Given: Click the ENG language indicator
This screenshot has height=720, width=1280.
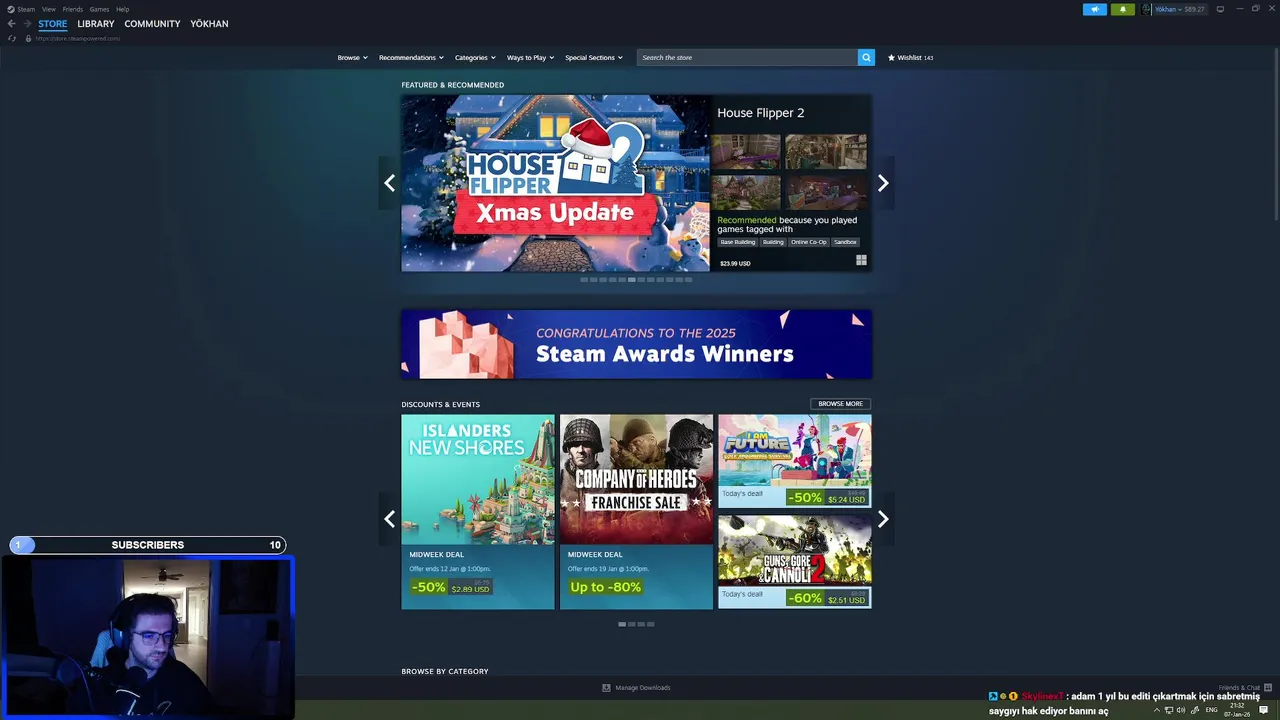Looking at the screenshot, I should coord(1212,710).
